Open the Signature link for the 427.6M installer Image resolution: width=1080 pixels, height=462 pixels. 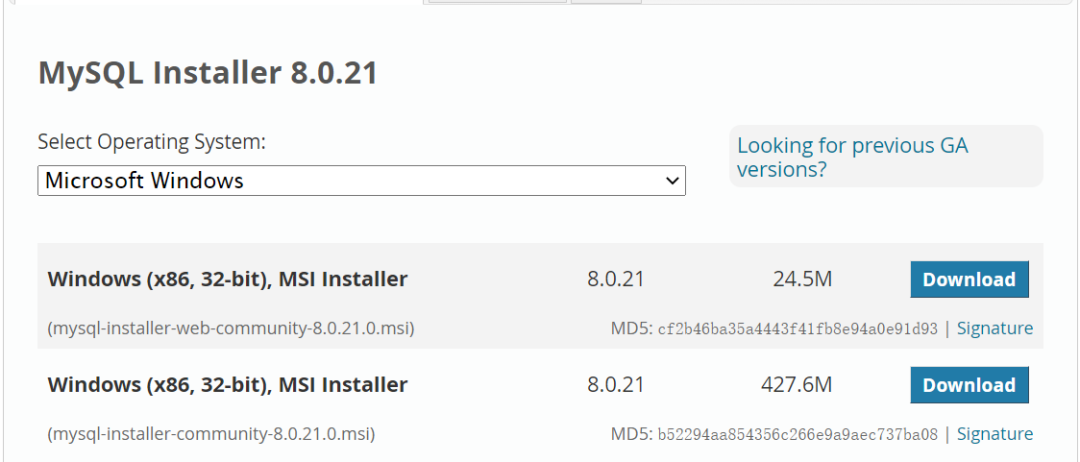995,434
